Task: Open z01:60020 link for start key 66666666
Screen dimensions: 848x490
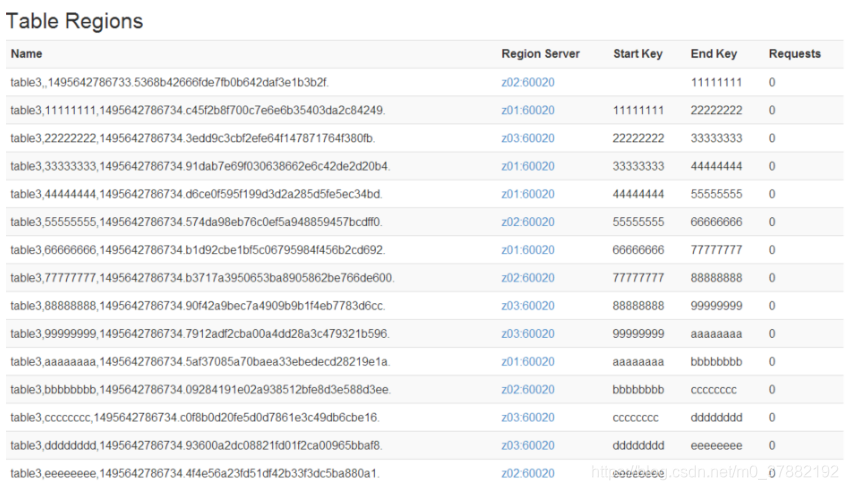Action: coord(528,250)
